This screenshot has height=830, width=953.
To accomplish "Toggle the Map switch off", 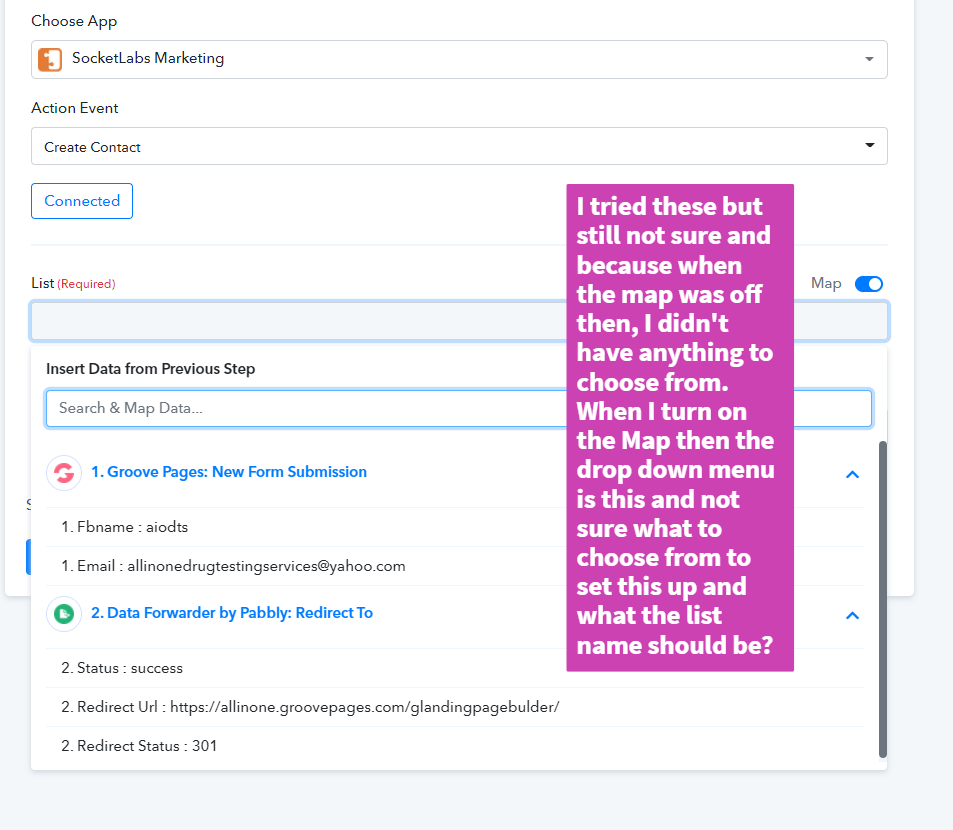I will tap(869, 284).
